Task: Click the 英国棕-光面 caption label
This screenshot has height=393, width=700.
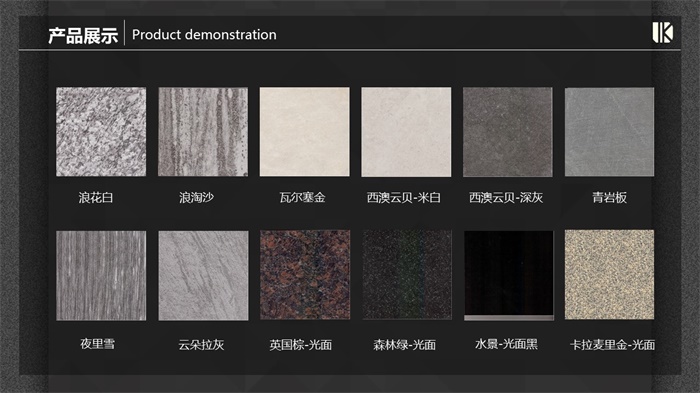Action: (x=300, y=345)
